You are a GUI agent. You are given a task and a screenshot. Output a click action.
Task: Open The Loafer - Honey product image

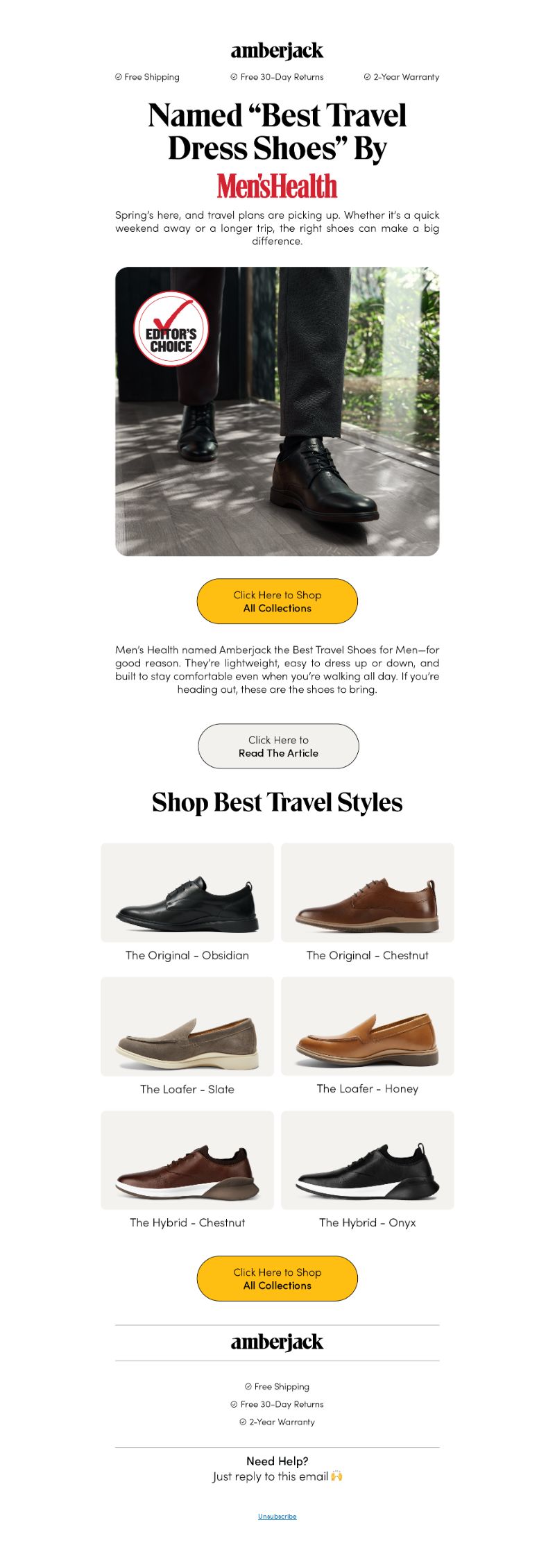click(368, 1027)
